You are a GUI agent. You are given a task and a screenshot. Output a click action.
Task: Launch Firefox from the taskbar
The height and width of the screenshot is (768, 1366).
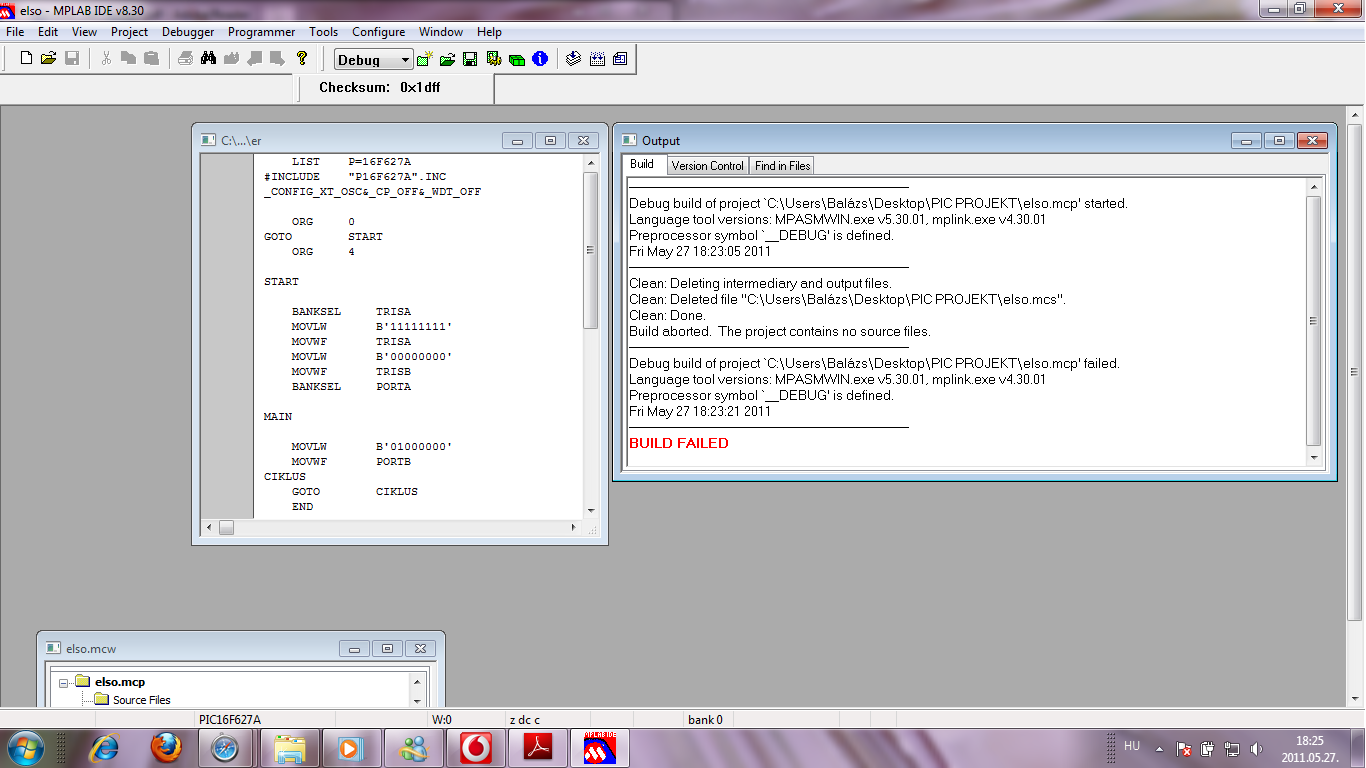click(166, 748)
